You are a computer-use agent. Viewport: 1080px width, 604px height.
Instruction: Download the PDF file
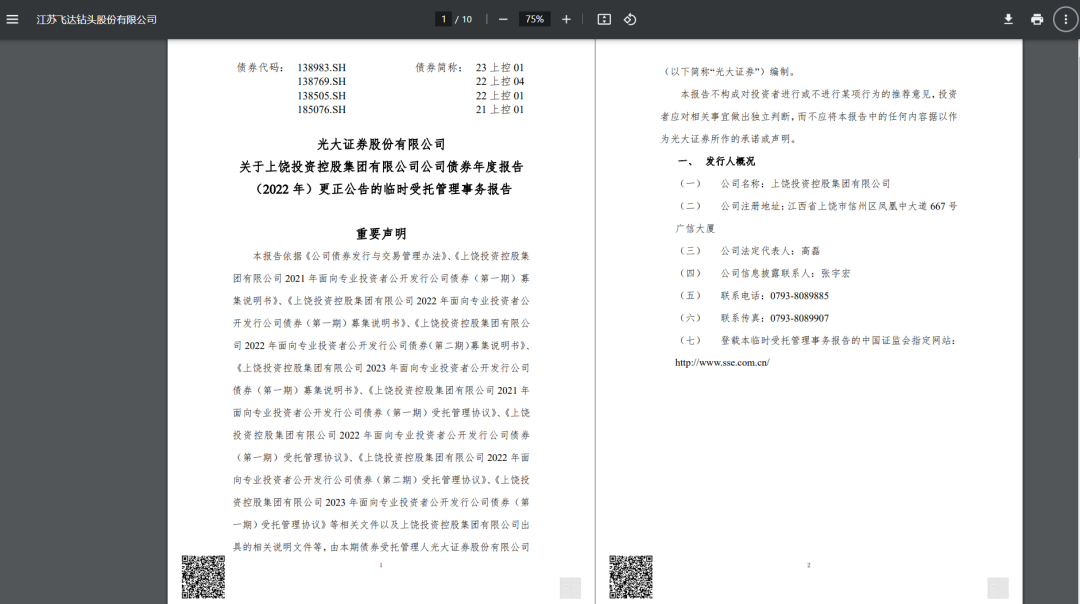click(1008, 19)
